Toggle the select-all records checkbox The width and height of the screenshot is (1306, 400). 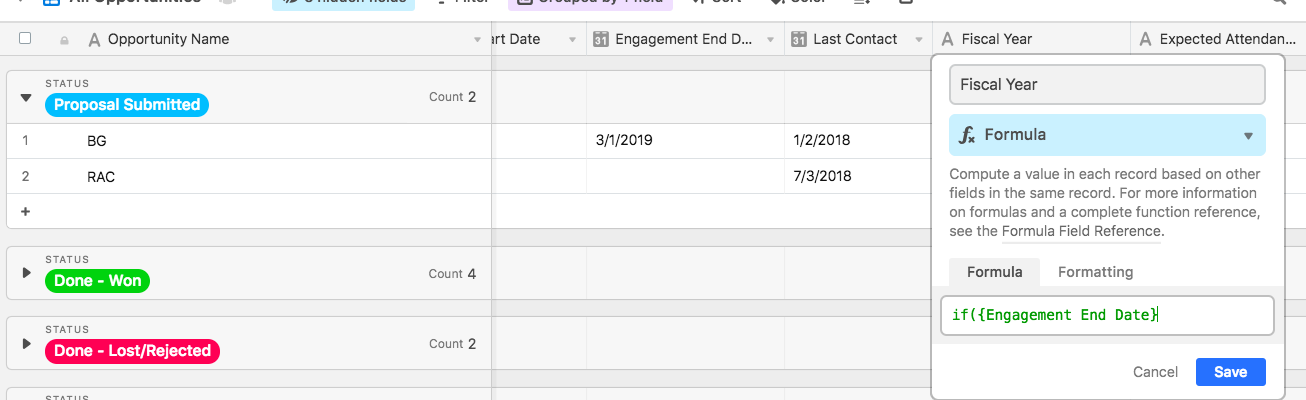(x=25, y=39)
